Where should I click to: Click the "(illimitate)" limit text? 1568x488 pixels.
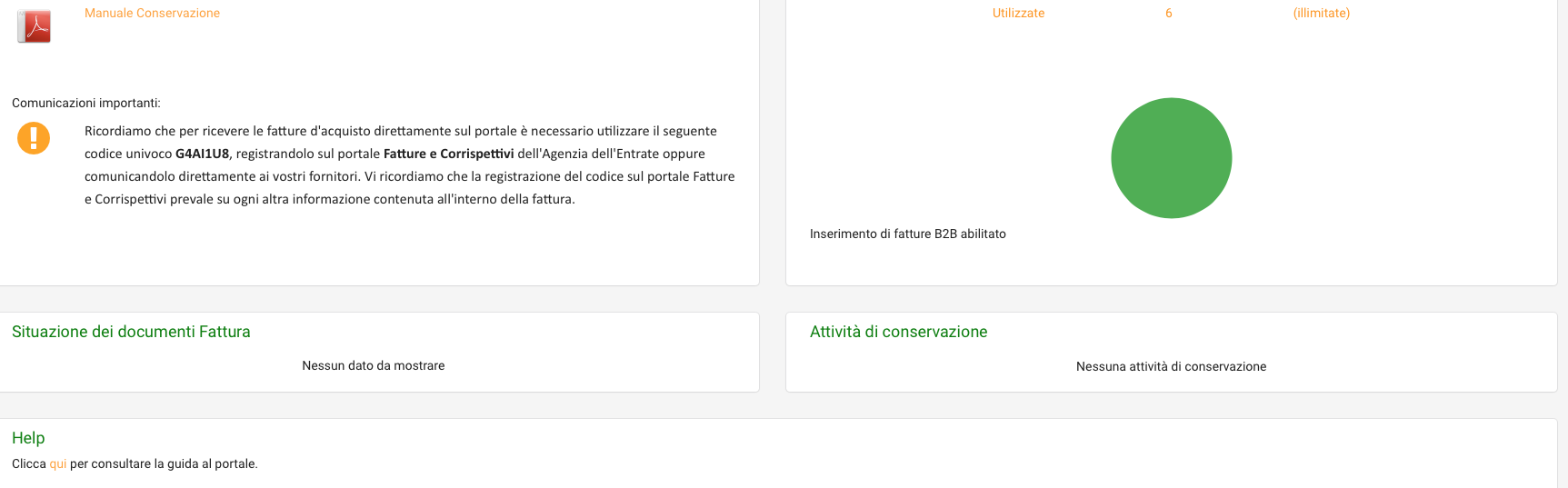(1321, 14)
